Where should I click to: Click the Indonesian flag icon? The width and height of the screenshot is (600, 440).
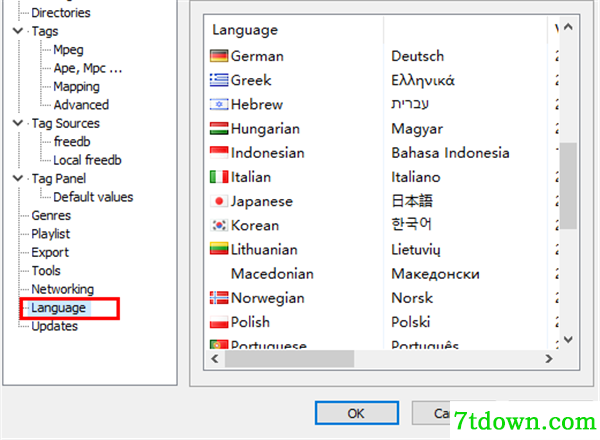219,153
